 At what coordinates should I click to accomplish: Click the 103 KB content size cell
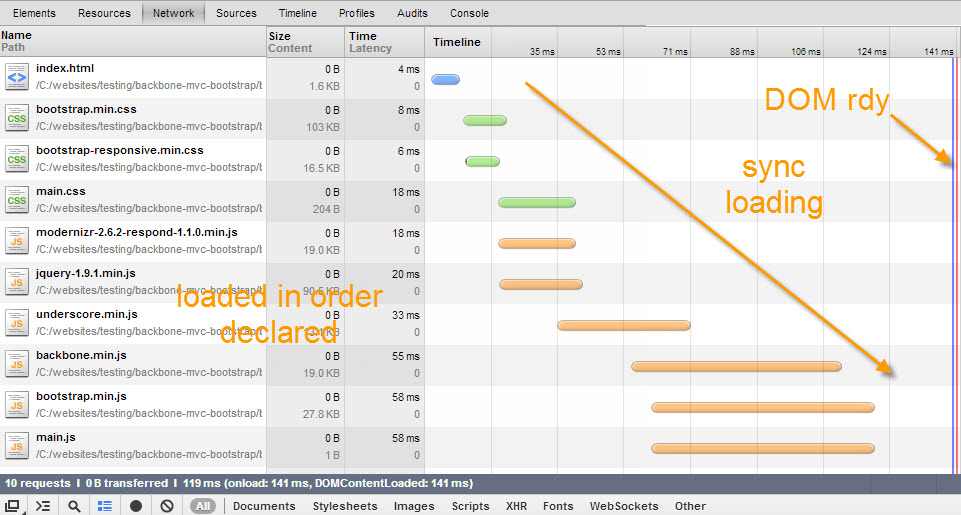click(323, 128)
